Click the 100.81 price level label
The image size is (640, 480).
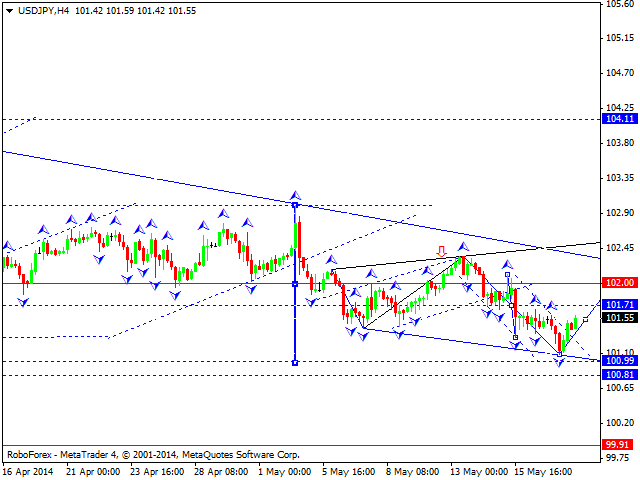620,374
